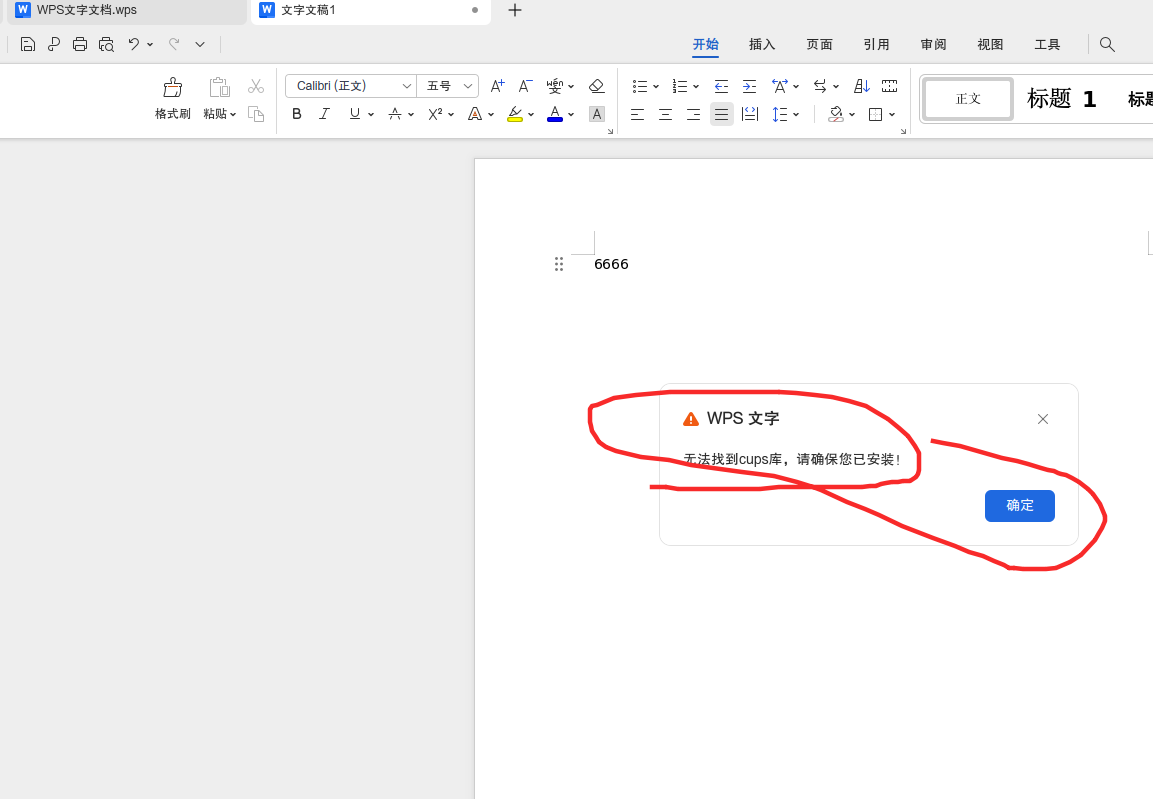
Task: Increase paragraph indent
Action: [749, 86]
